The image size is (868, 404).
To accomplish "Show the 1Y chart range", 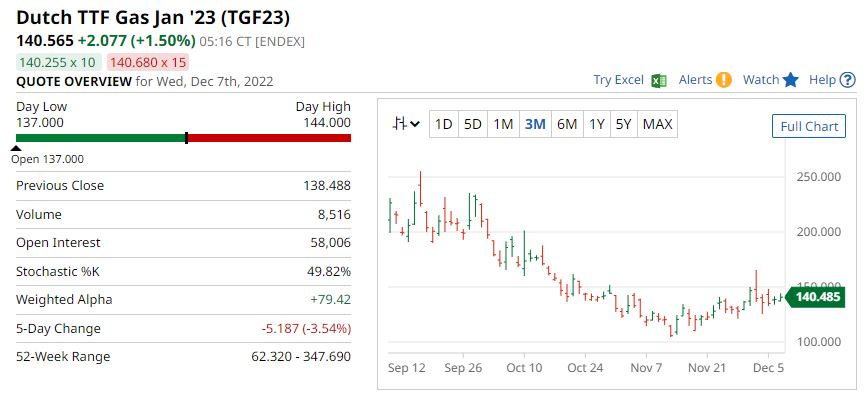I will pos(596,124).
